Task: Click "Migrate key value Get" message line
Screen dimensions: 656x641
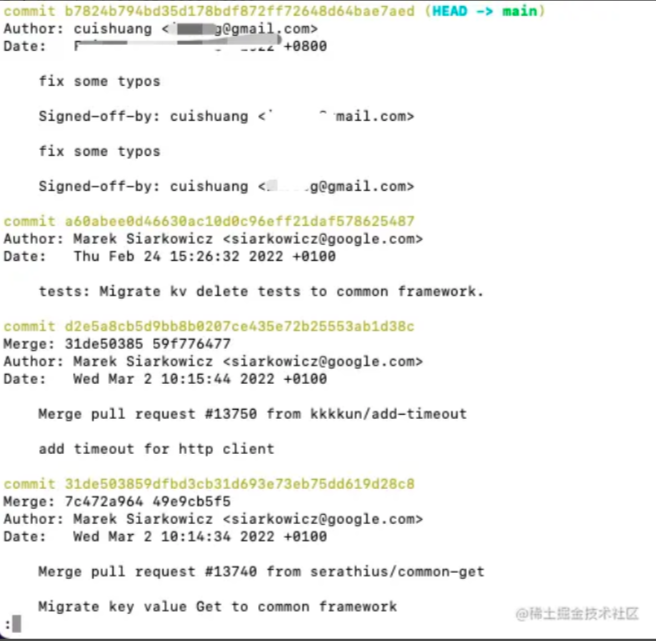Action: (218, 606)
